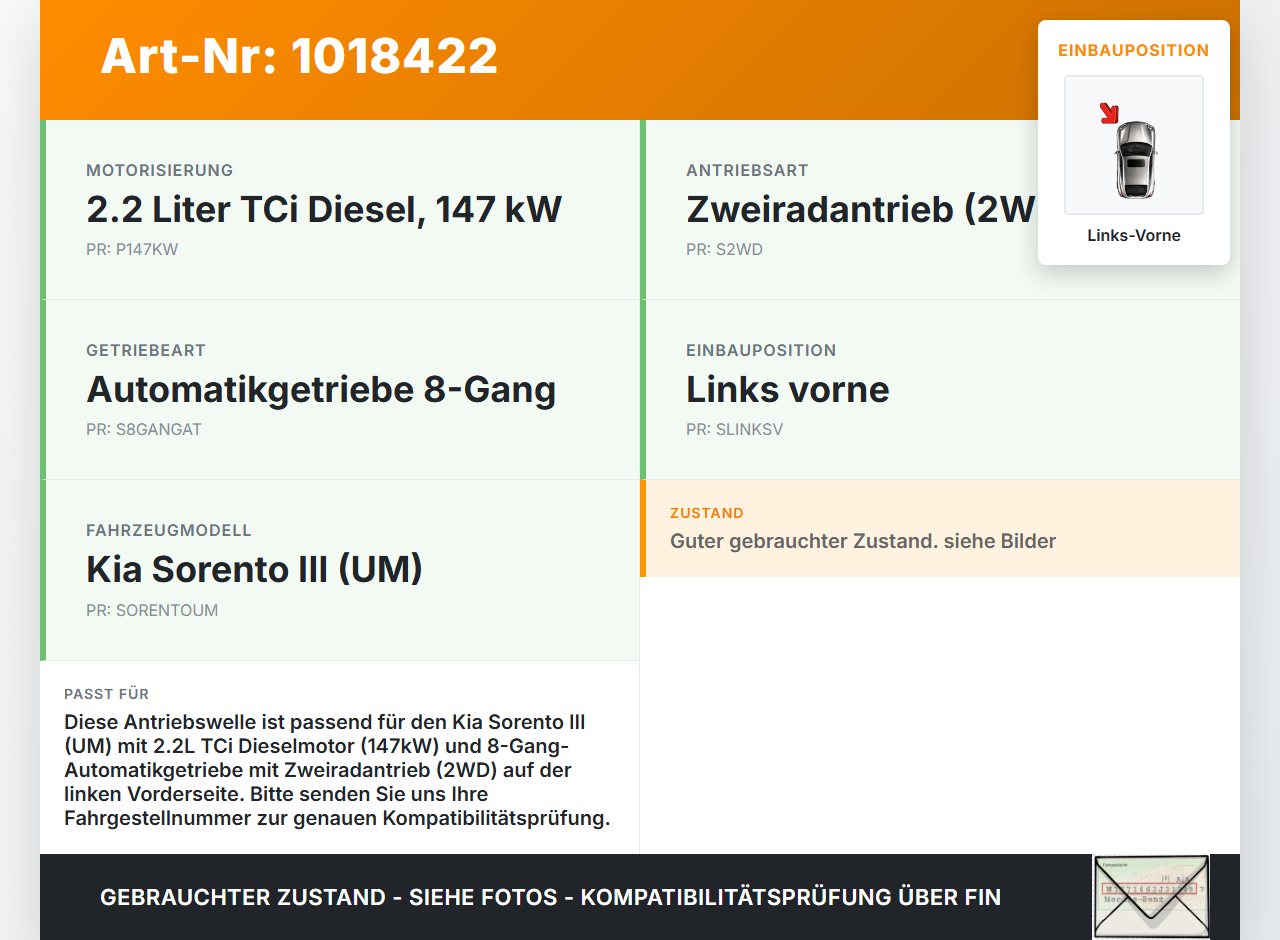Click the Art-Nr: 1018422 header text
The width and height of the screenshot is (1280, 940).
298,57
